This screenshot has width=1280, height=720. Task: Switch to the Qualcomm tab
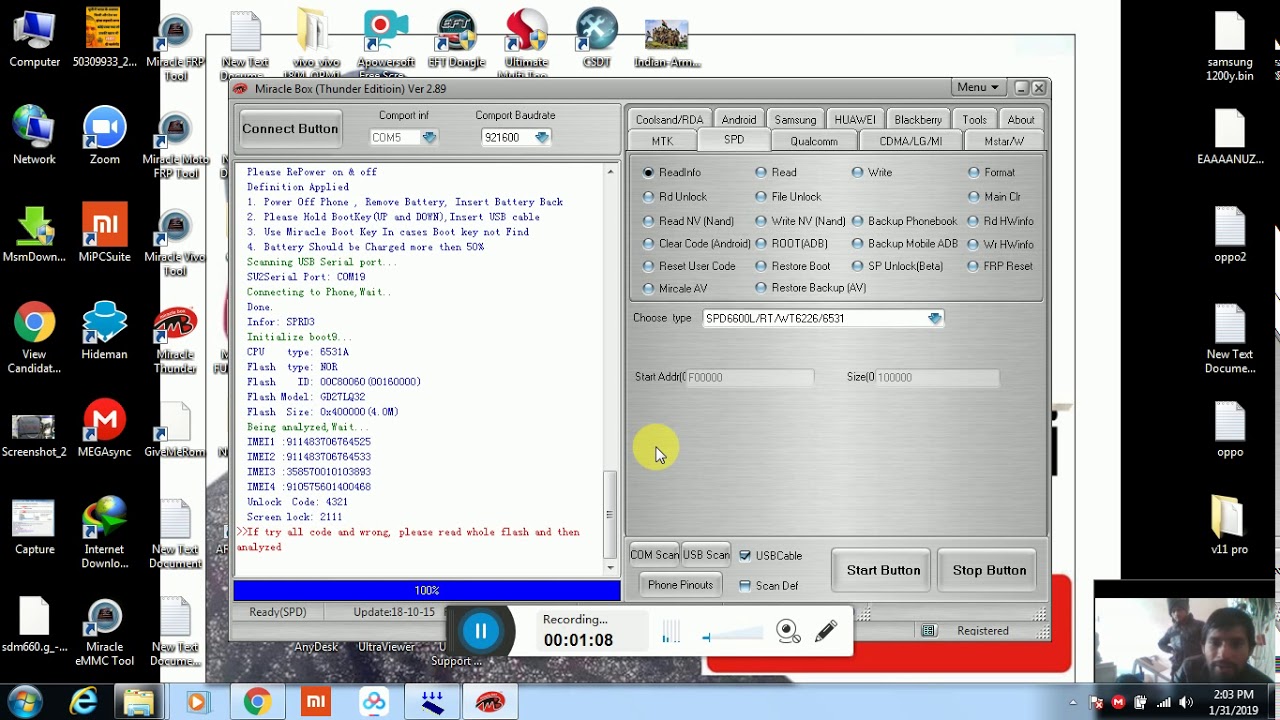(813, 141)
